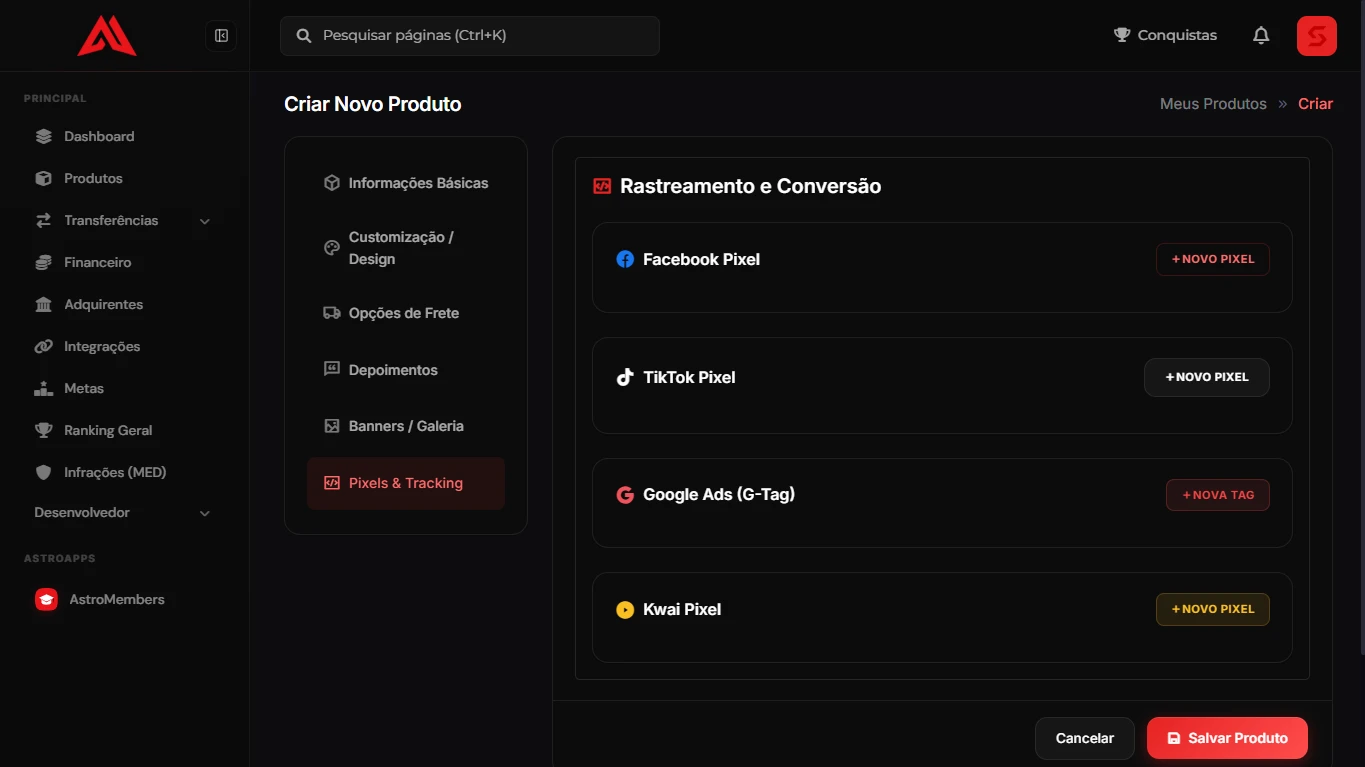1365x767 pixels.
Task: Click the Criar Novo Produto heading
Action: pyautogui.click(x=373, y=104)
